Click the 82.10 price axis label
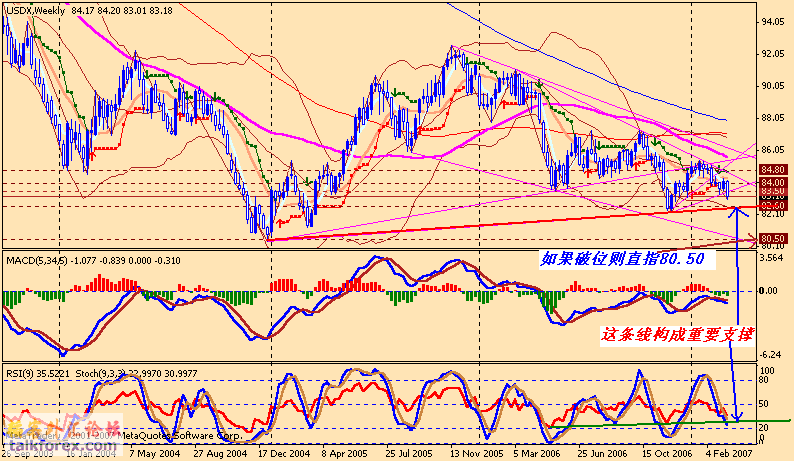The width and height of the screenshot is (794, 461). [x=773, y=214]
